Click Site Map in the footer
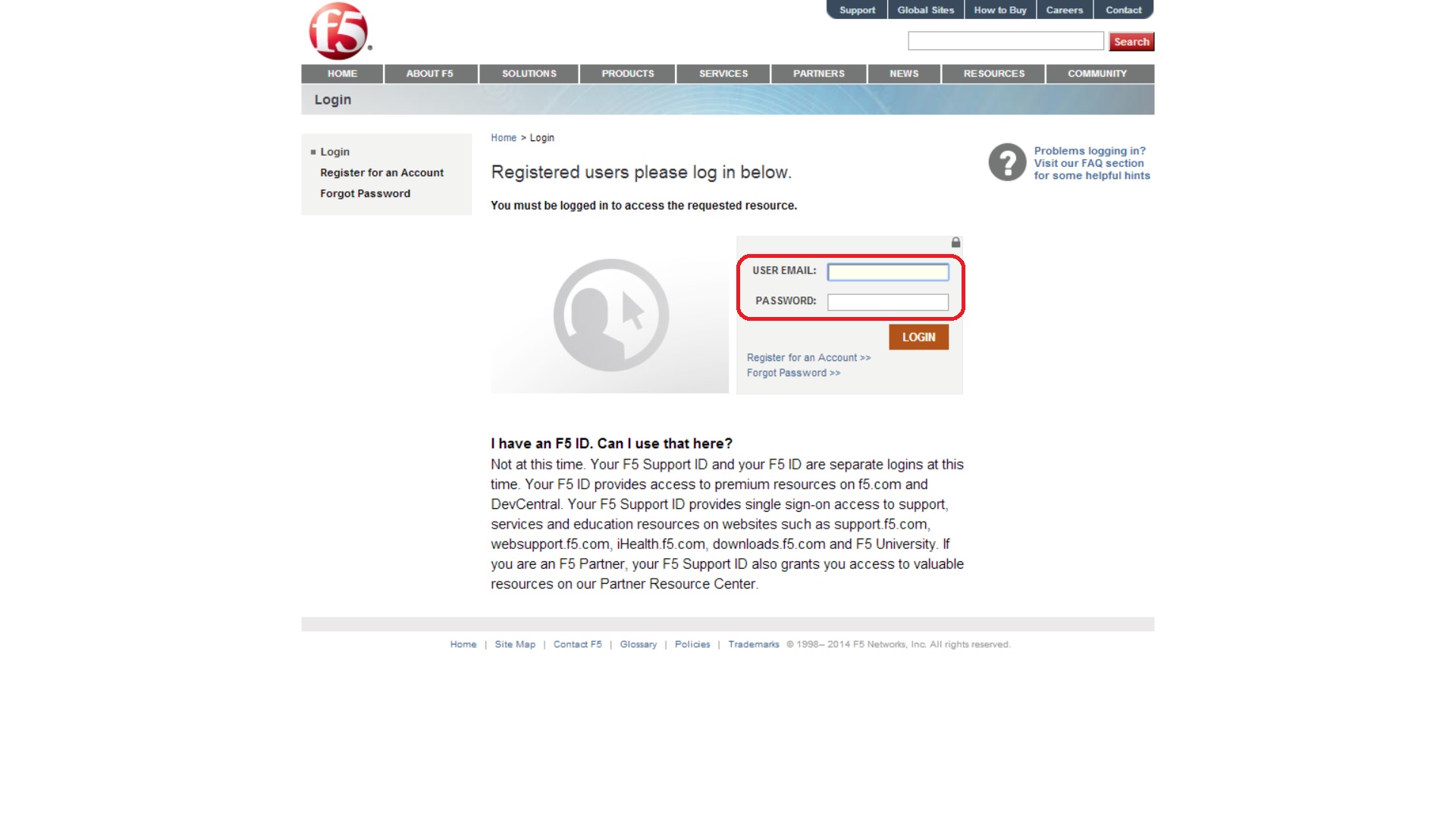This screenshot has height=819, width=1456. click(515, 645)
